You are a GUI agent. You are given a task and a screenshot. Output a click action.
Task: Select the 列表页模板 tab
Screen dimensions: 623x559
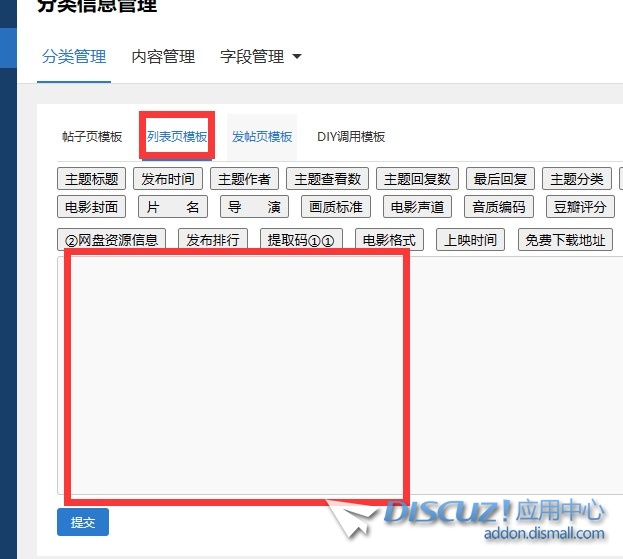tap(177, 137)
